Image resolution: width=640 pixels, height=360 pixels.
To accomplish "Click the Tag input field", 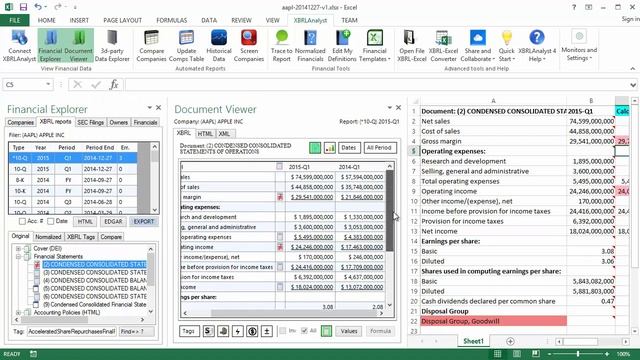I will pos(72,331).
